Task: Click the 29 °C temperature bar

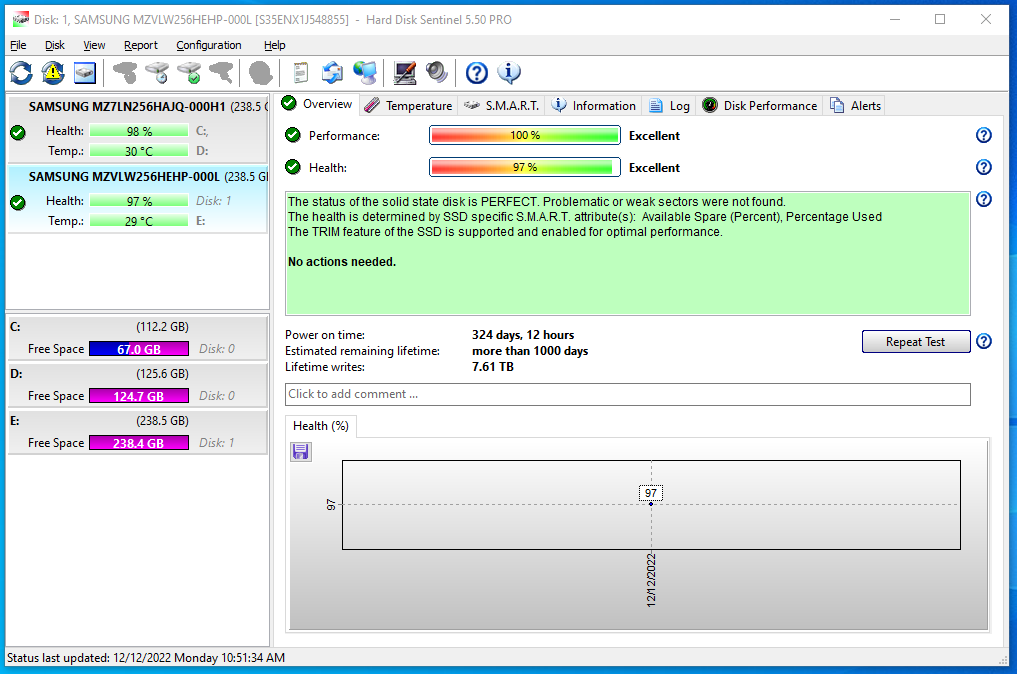Action: click(x=139, y=221)
